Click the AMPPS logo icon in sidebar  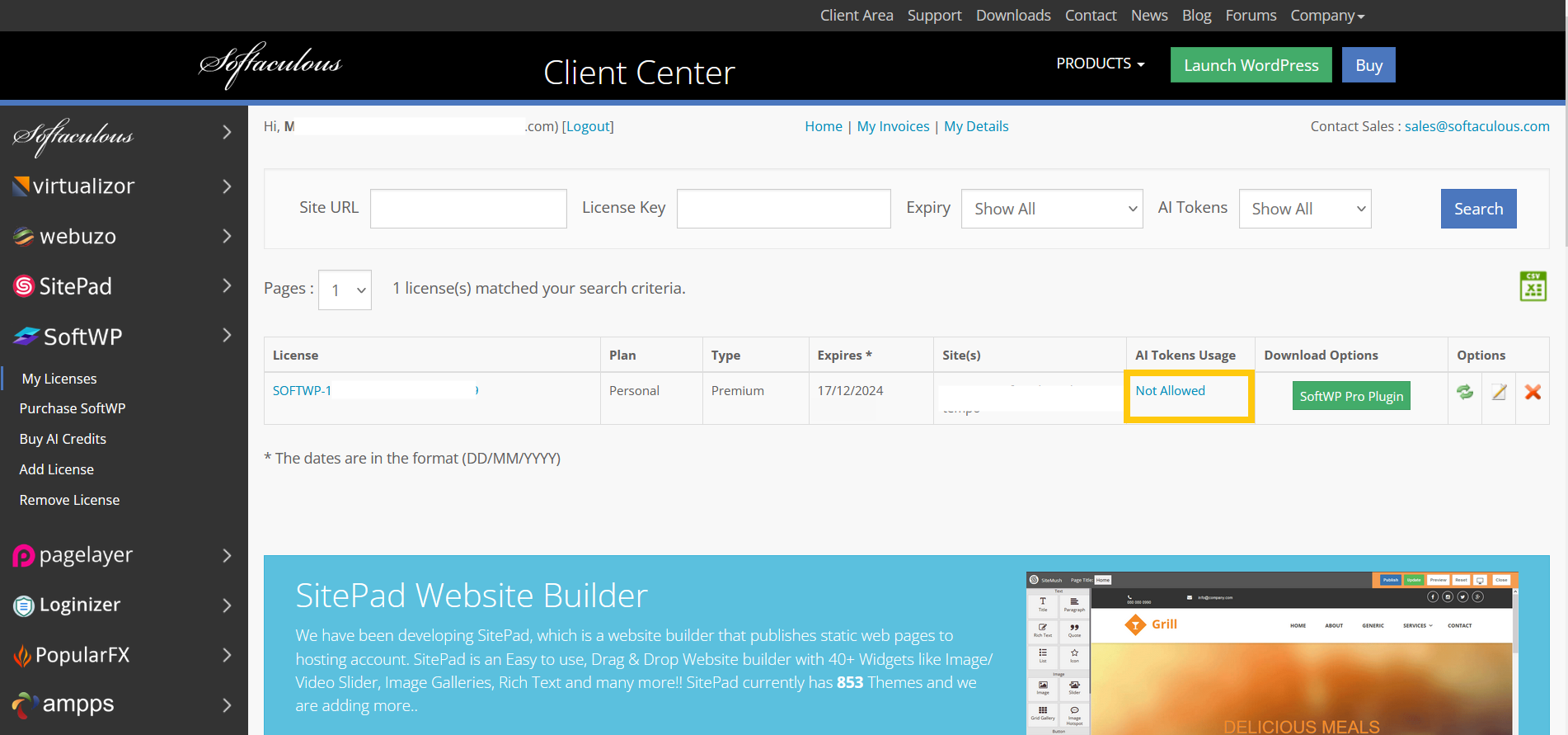click(25, 704)
